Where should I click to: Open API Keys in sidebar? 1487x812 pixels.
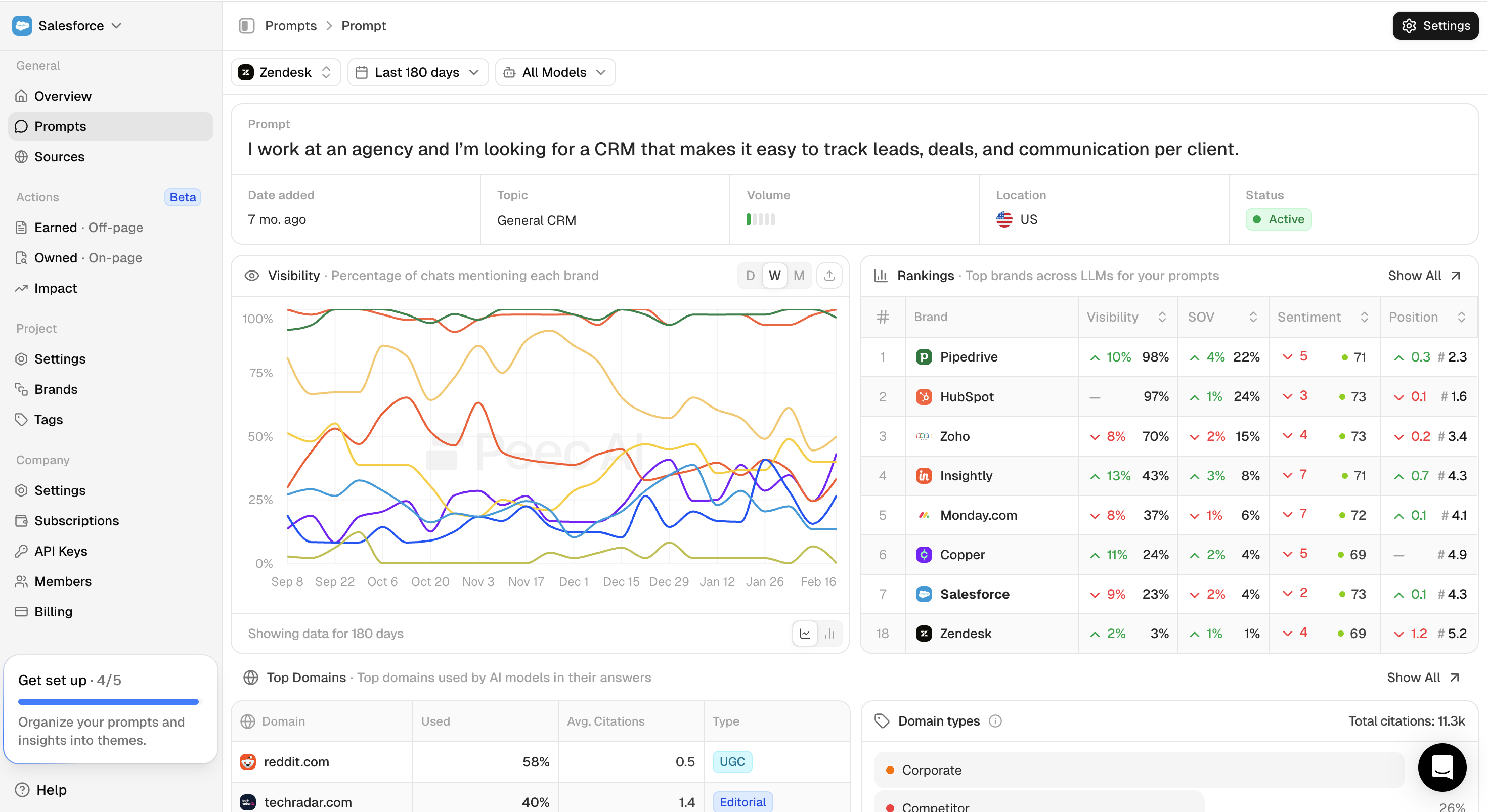point(61,551)
